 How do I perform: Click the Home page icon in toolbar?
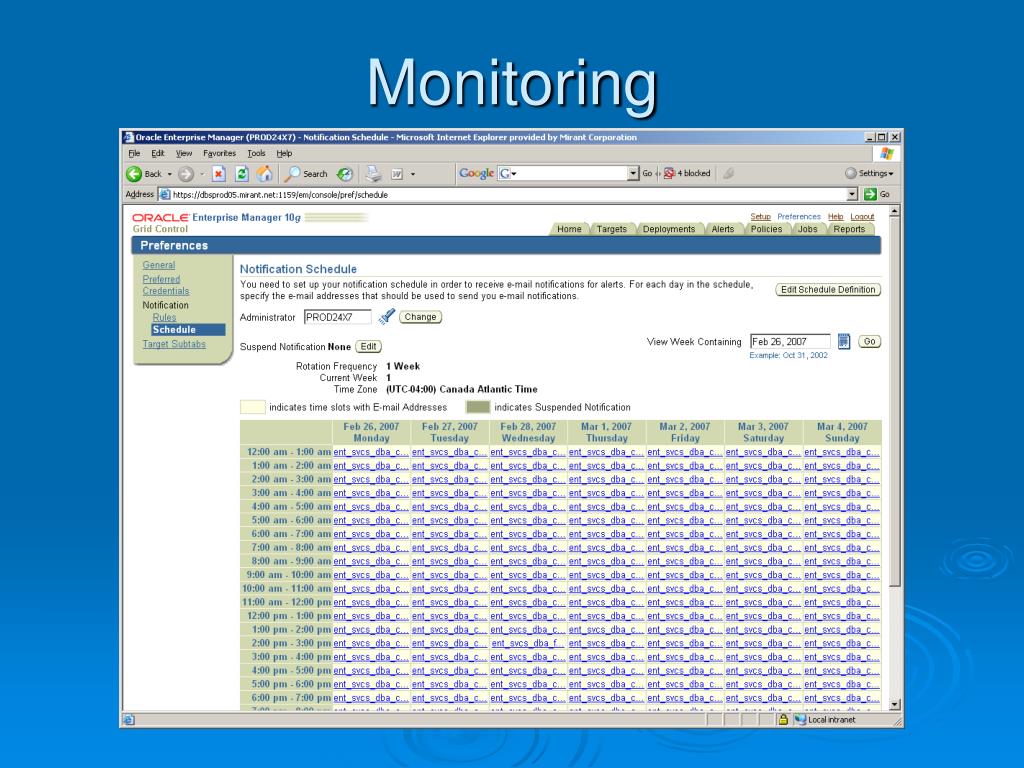point(264,173)
